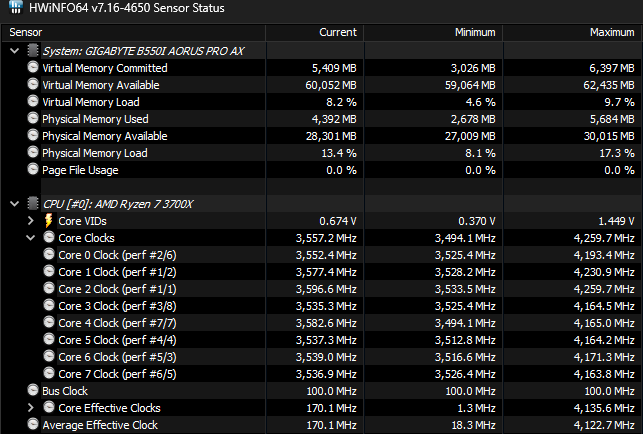The image size is (643, 434).
Task: Select the Physical Memory Available row label
Action: click(x=105, y=136)
